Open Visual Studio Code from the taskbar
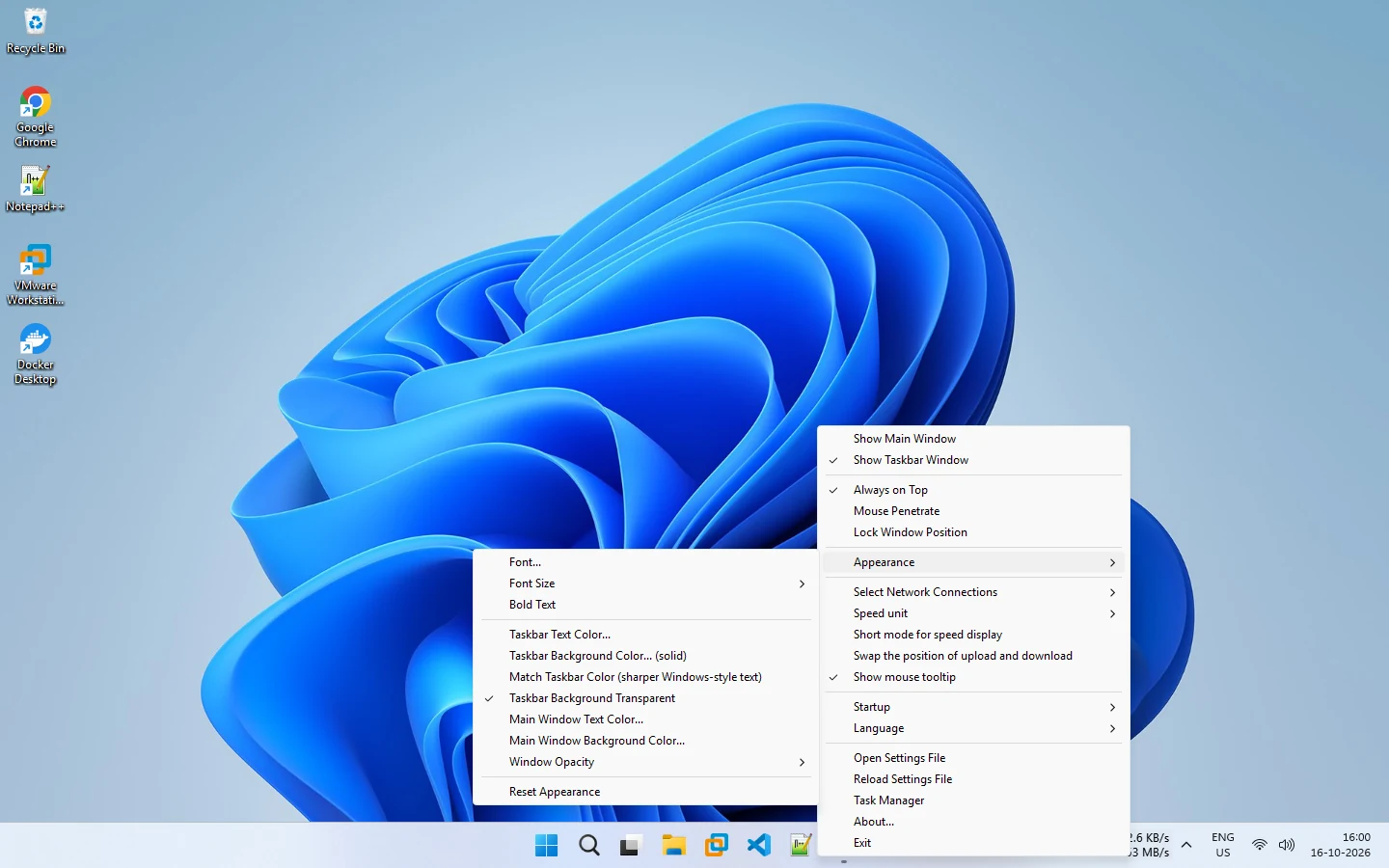Image resolution: width=1389 pixels, height=868 pixels. [758, 846]
